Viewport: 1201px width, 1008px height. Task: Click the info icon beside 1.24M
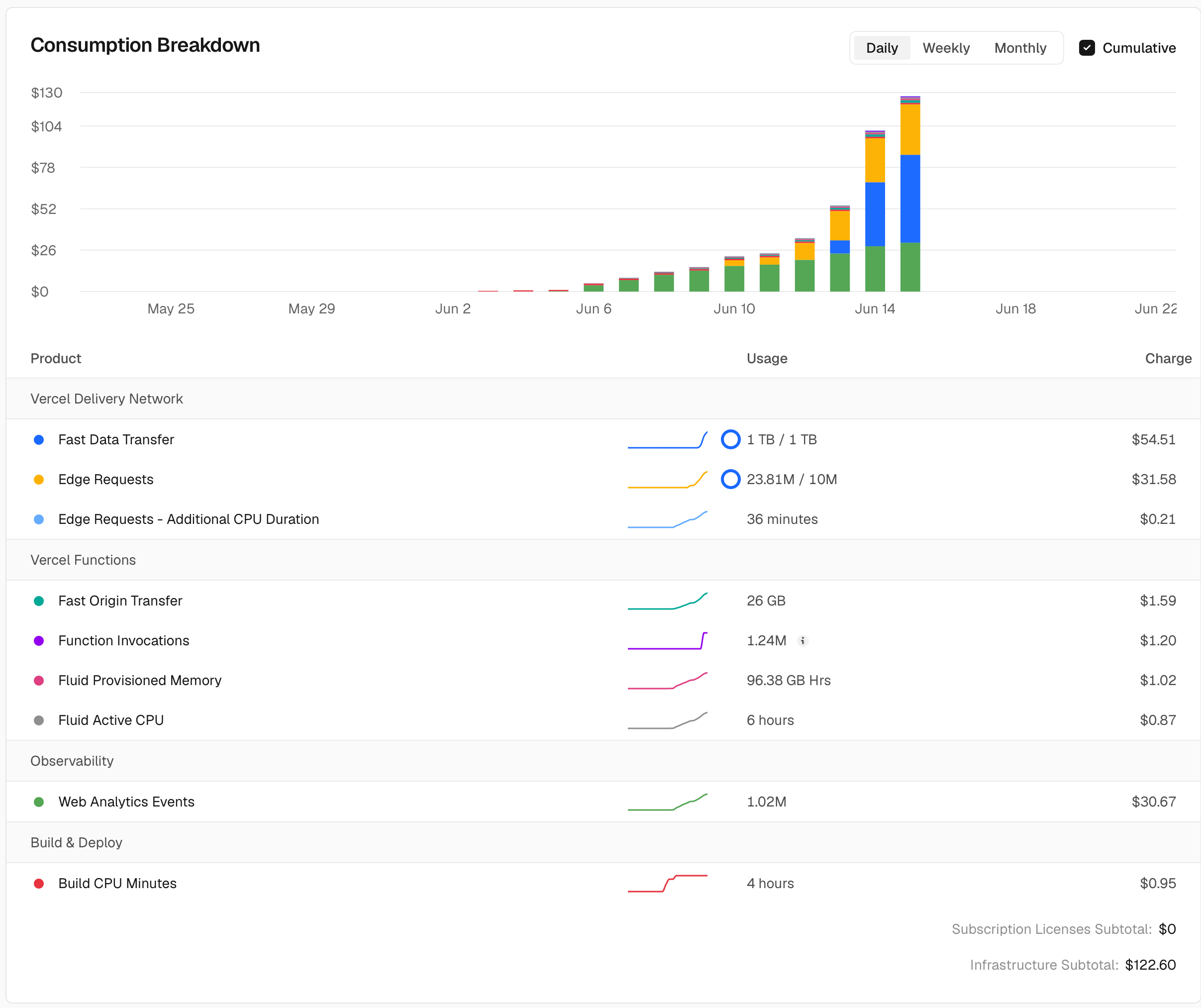tap(802, 641)
